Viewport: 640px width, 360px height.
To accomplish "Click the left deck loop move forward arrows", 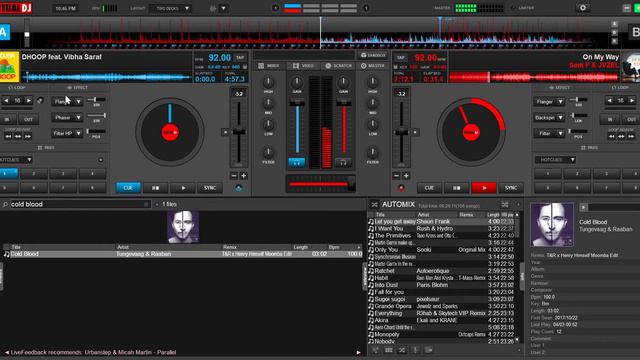I will coord(27,136).
